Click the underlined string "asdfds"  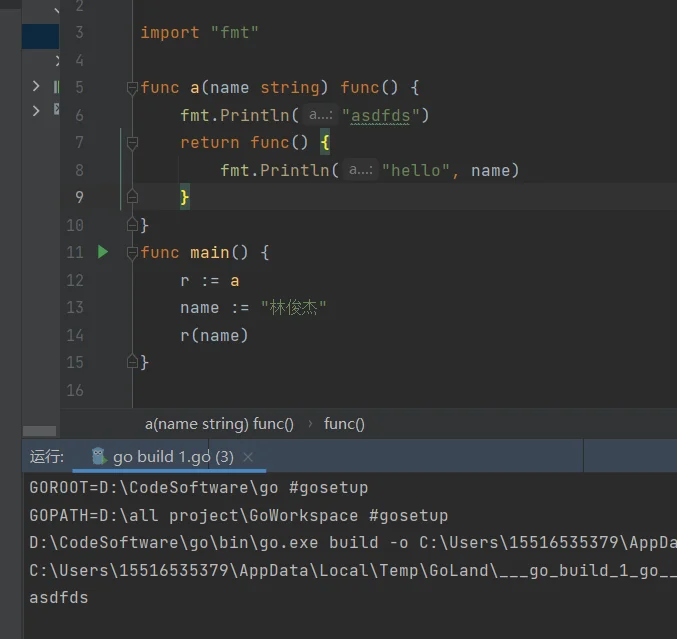coord(380,116)
